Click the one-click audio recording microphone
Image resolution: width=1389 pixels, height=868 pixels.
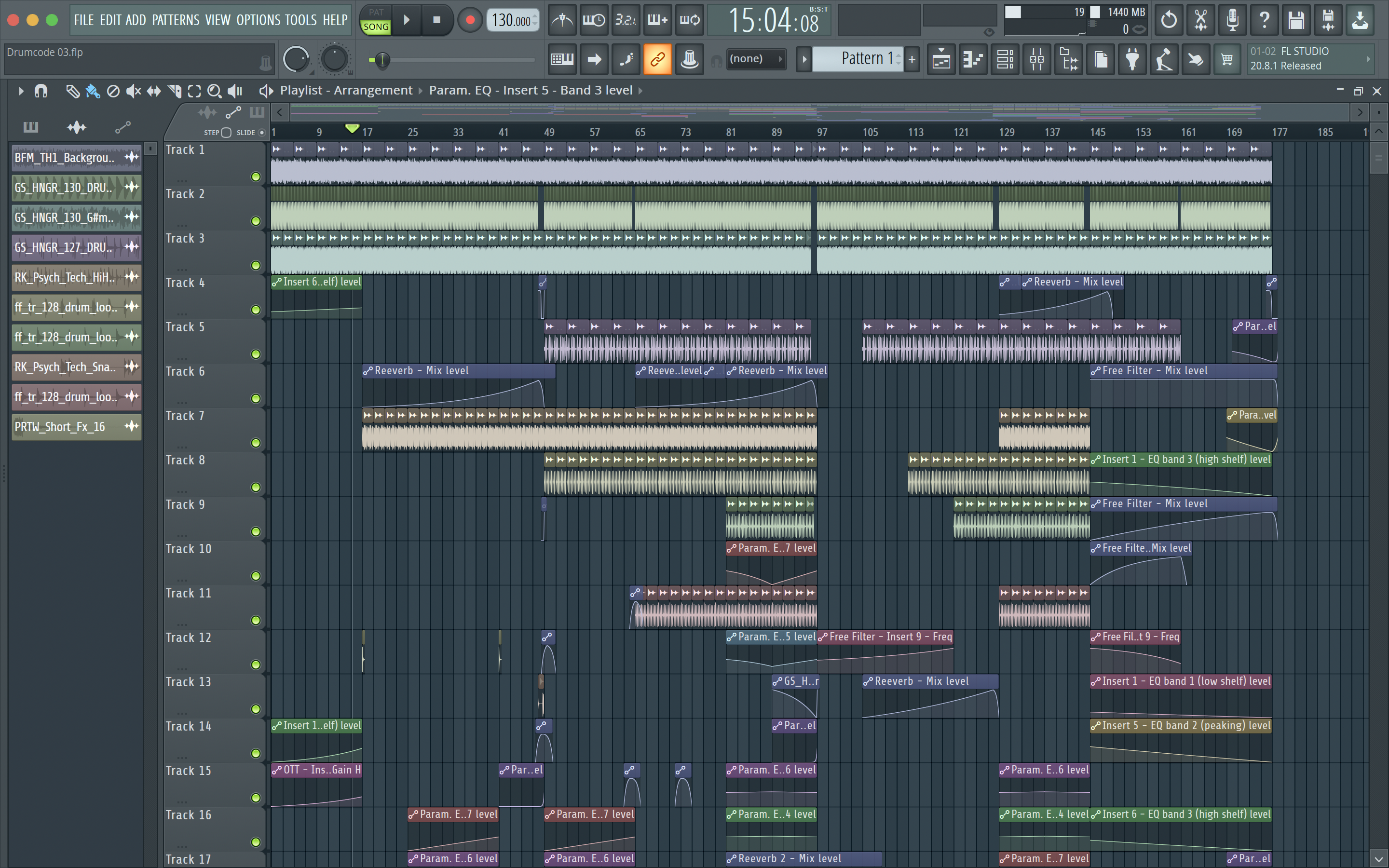pyautogui.click(x=1232, y=20)
